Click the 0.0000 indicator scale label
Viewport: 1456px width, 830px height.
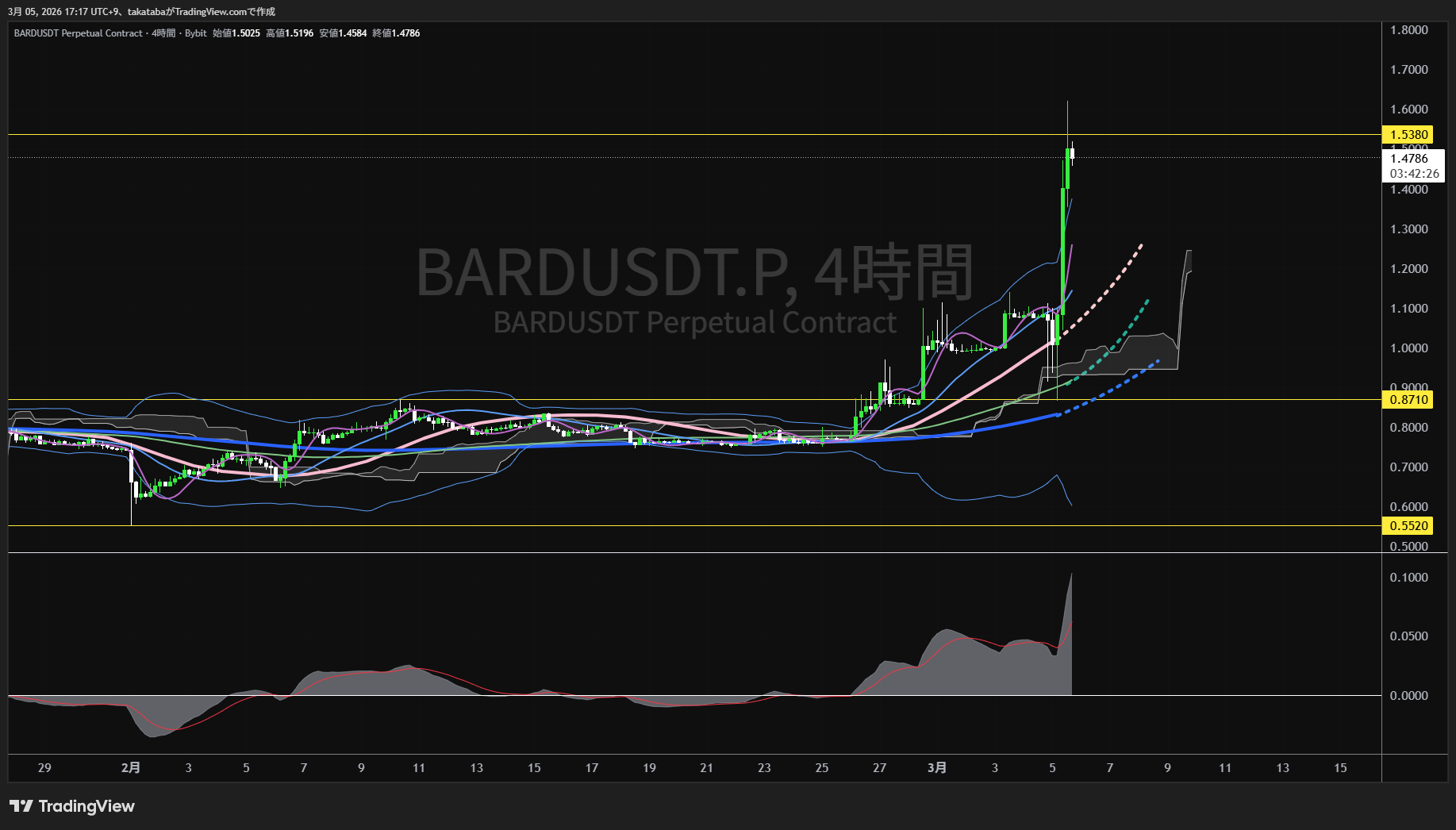click(1408, 696)
